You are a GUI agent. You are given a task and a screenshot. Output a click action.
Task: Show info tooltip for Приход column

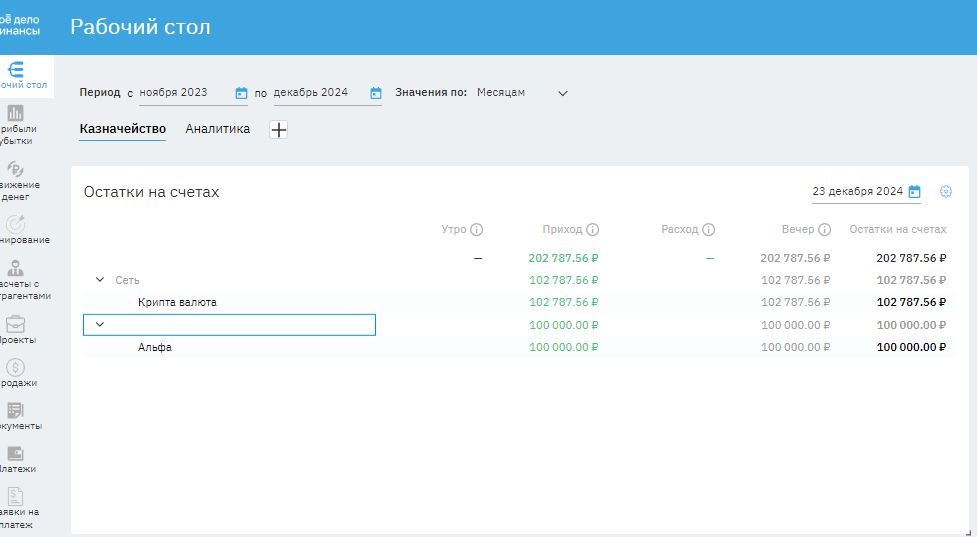click(x=593, y=230)
